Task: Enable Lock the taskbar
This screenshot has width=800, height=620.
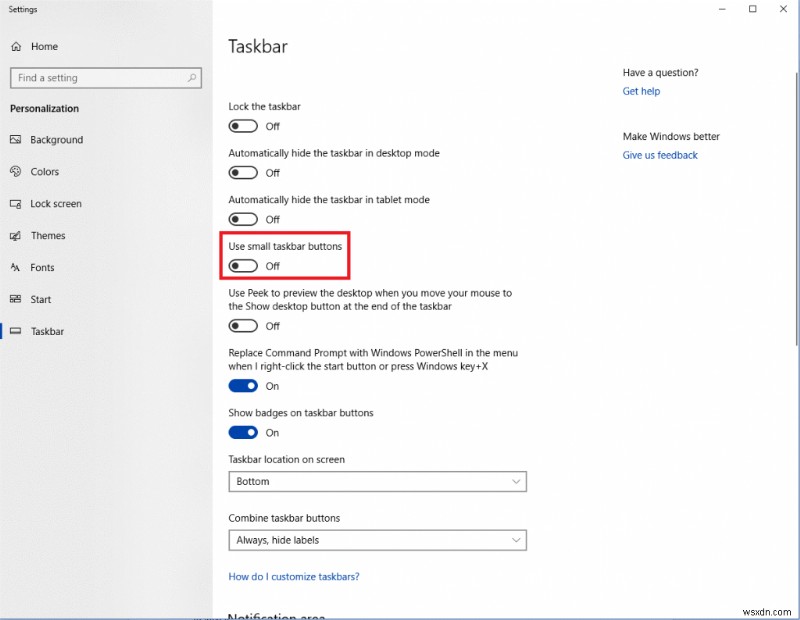Action: click(243, 126)
